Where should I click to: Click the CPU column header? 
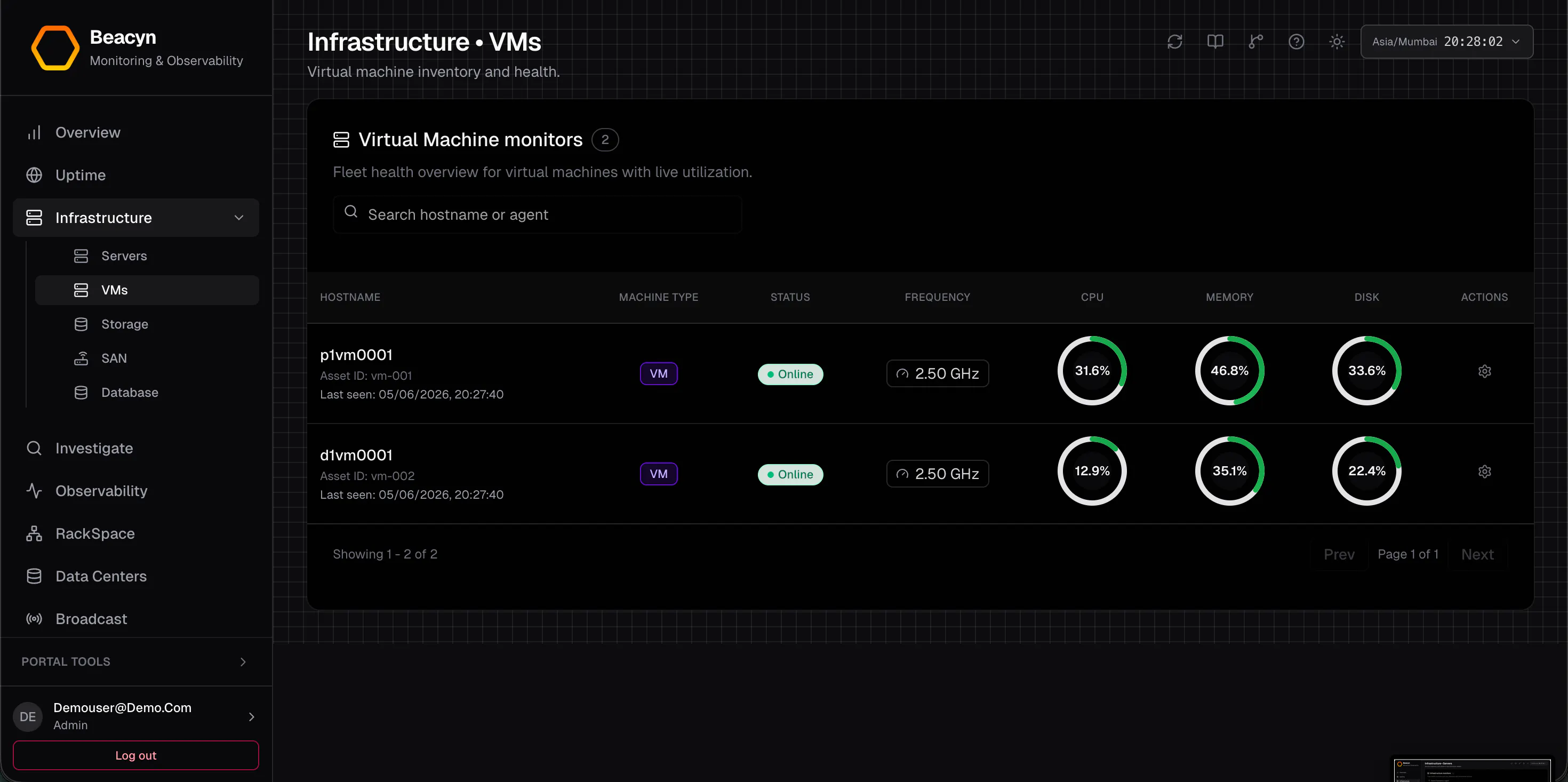point(1092,297)
